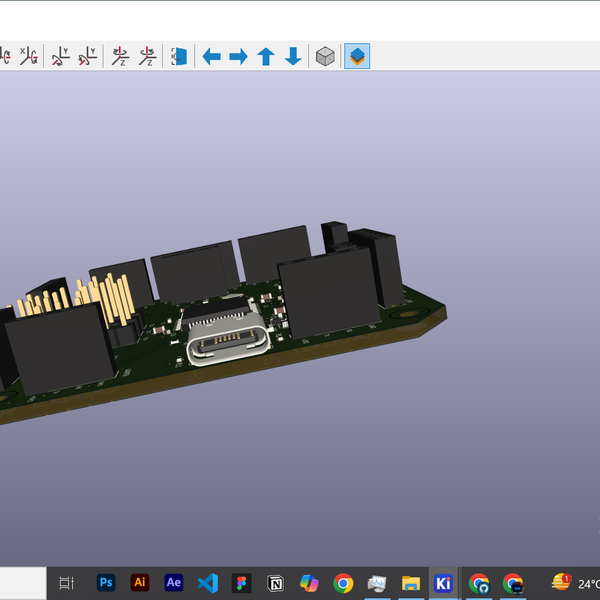600x600 pixels.
Task: Open the Chrome profile with GitHub badge
Action: tap(479, 583)
